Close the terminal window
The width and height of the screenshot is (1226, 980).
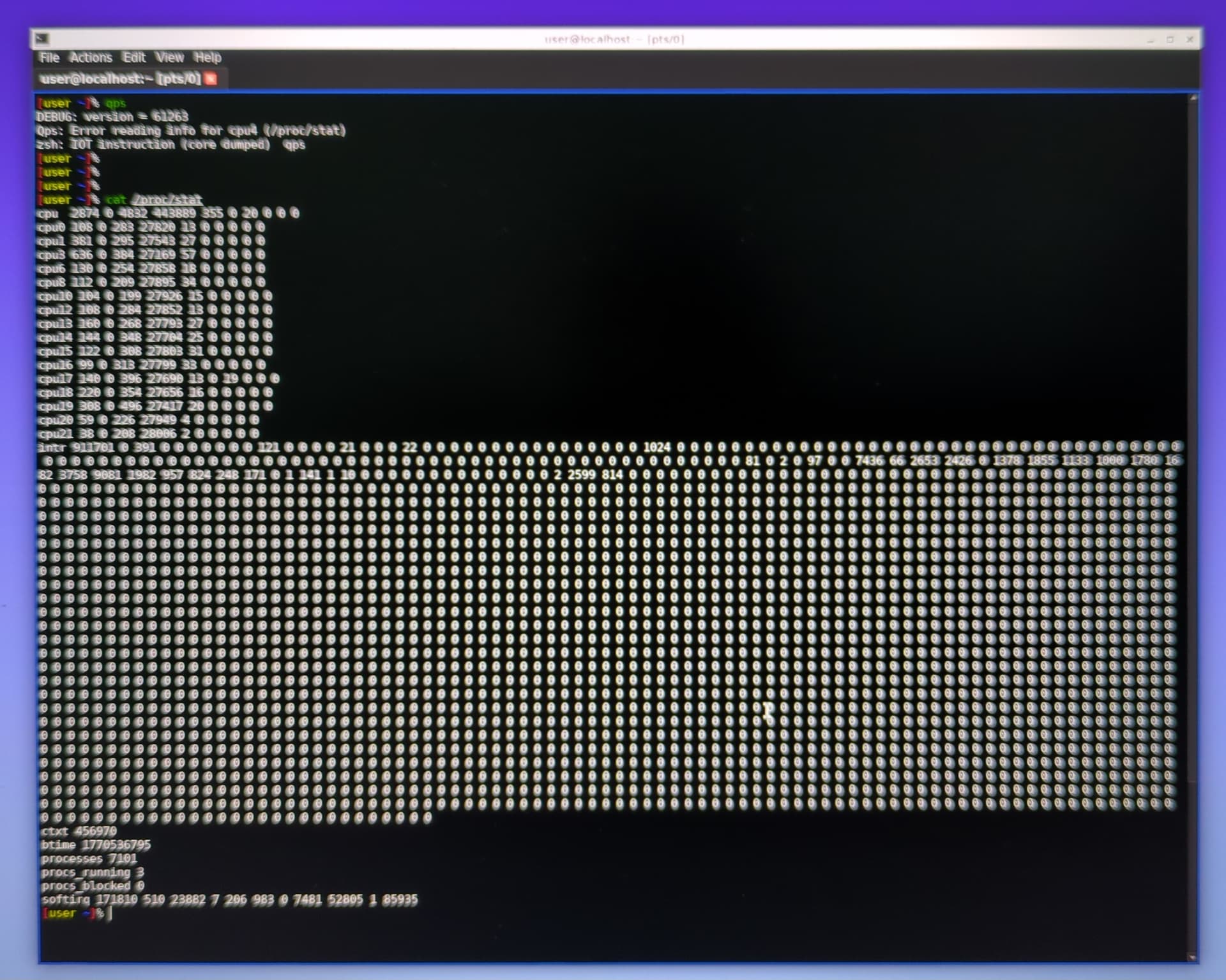coord(1190,40)
